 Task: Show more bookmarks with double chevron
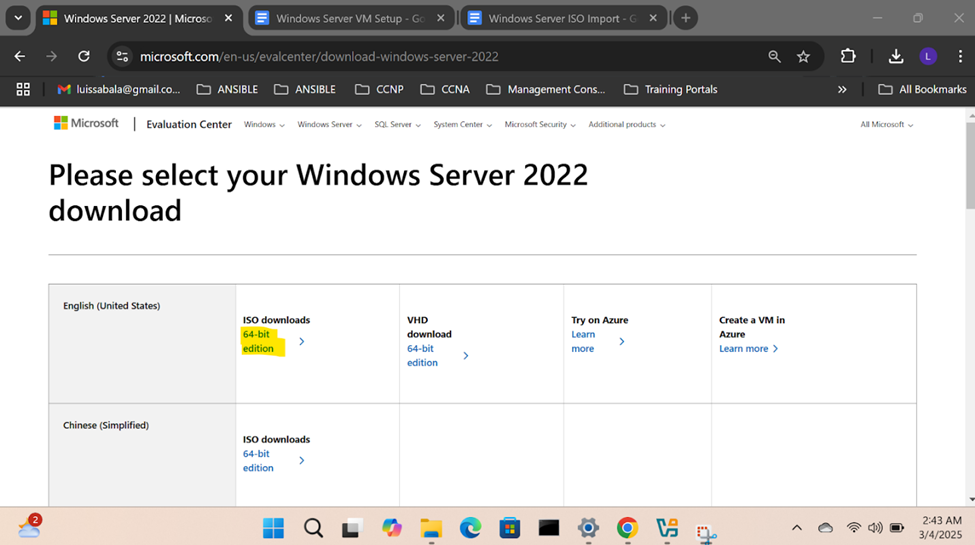coord(842,90)
